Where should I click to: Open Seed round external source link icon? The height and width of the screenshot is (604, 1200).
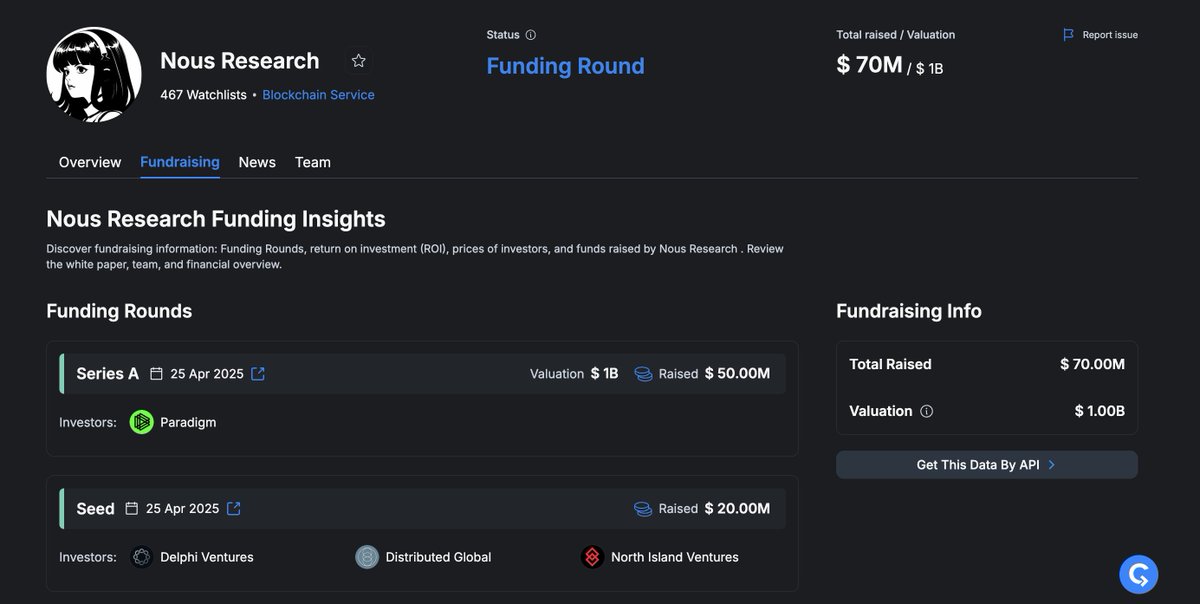[234, 509]
